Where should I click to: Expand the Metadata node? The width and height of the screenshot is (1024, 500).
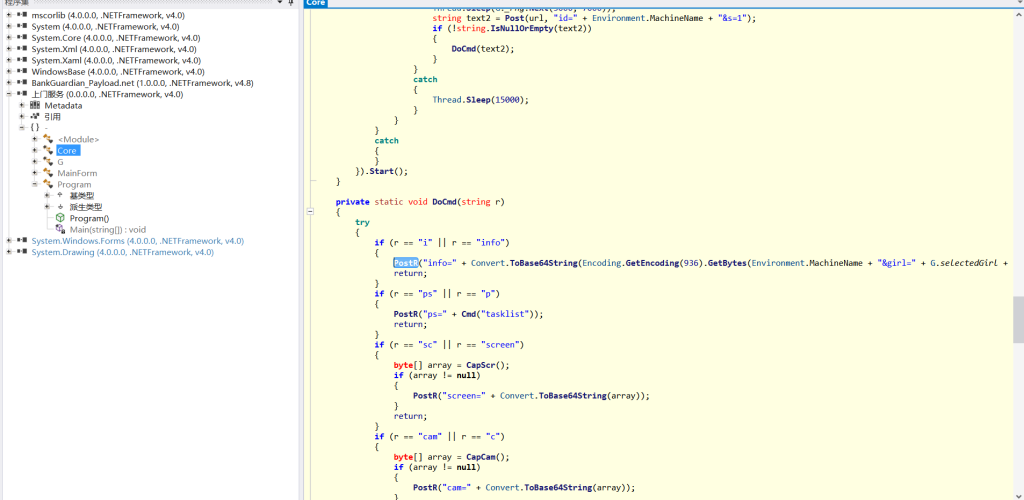tap(22, 105)
